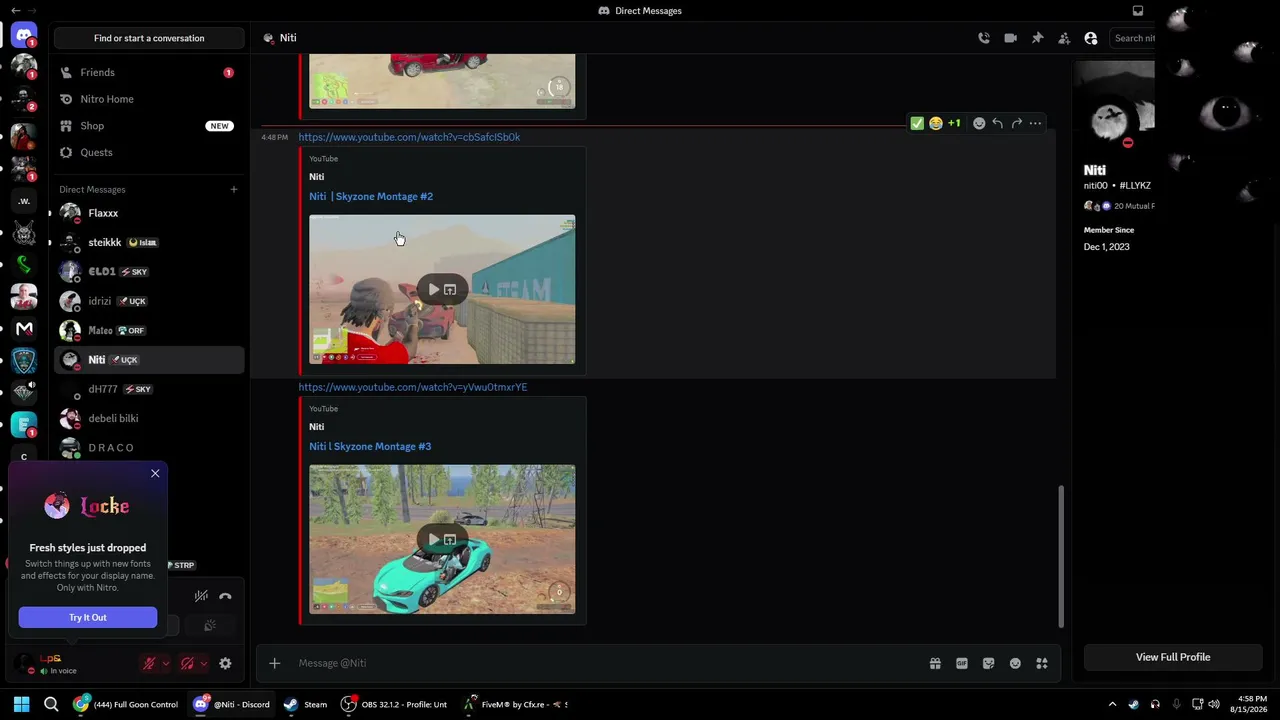The height and width of the screenshot is (720, 1280).
Task: Open User Settings gear
Action: coord(225,663)
